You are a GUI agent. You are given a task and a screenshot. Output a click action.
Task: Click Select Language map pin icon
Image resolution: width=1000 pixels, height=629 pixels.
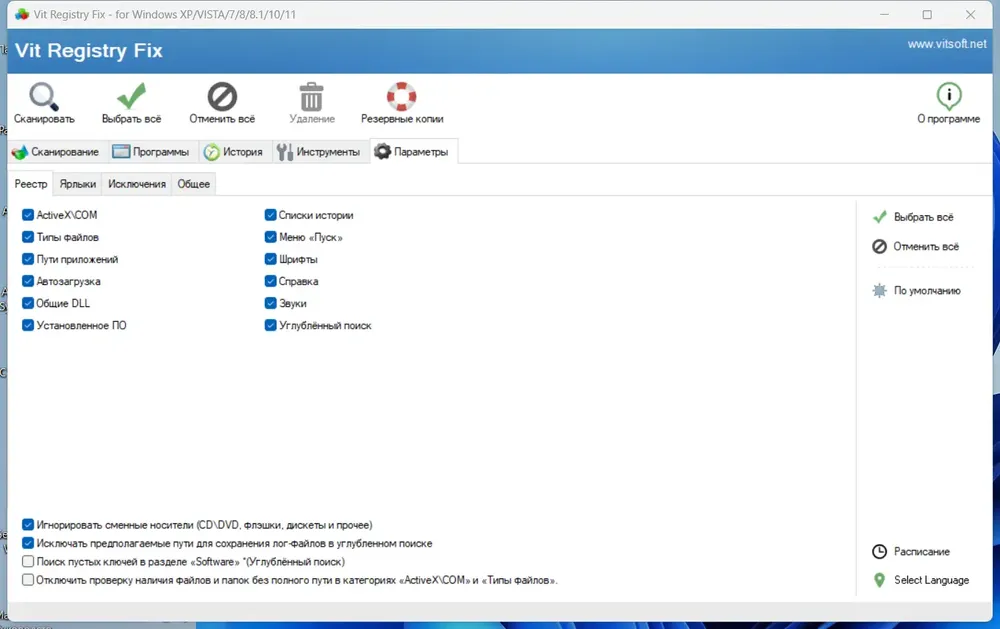pyautogui.click(x=879, y=580)
